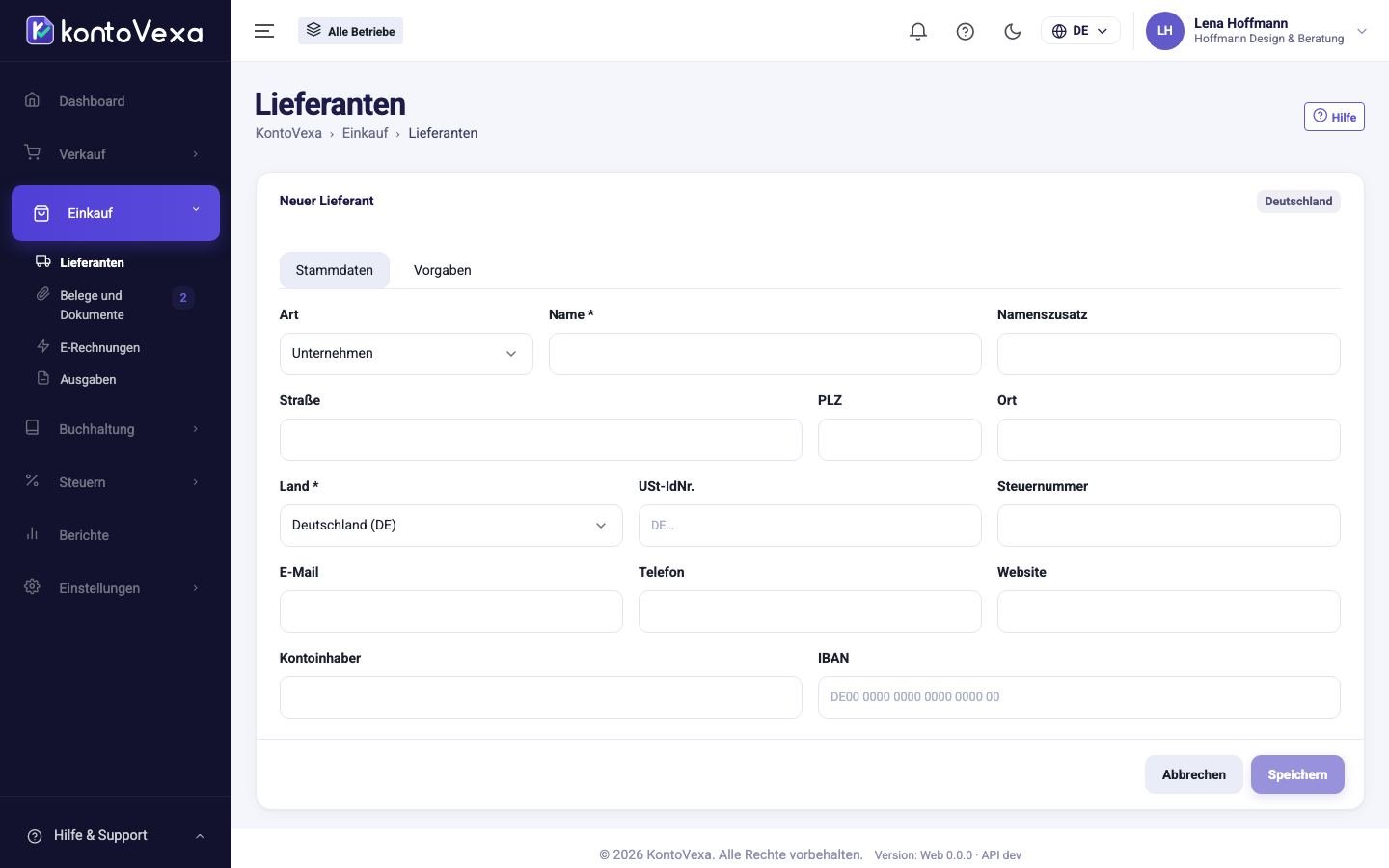Expand the Hilfe & Support section

pyautogui.click(x=116, y=836)
